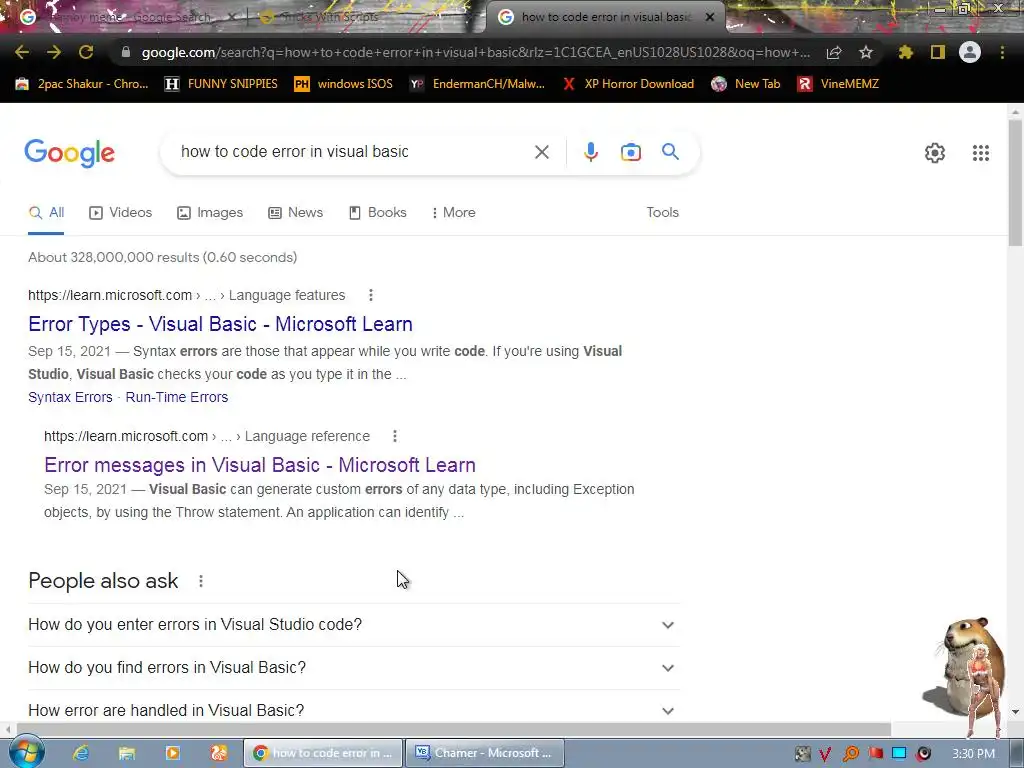Open the Chrome three-dot menu

1002,52
